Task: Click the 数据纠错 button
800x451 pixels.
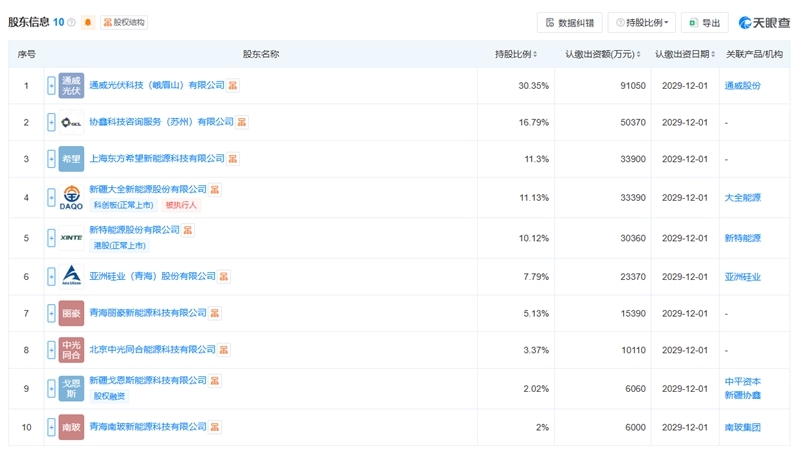Action: (569, 22)
